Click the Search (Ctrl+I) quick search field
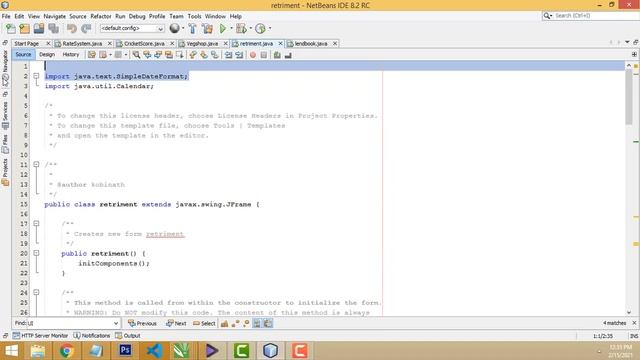The height and width of the screenshot is (360, 640). pyautogui.click(x=595, y=16)
